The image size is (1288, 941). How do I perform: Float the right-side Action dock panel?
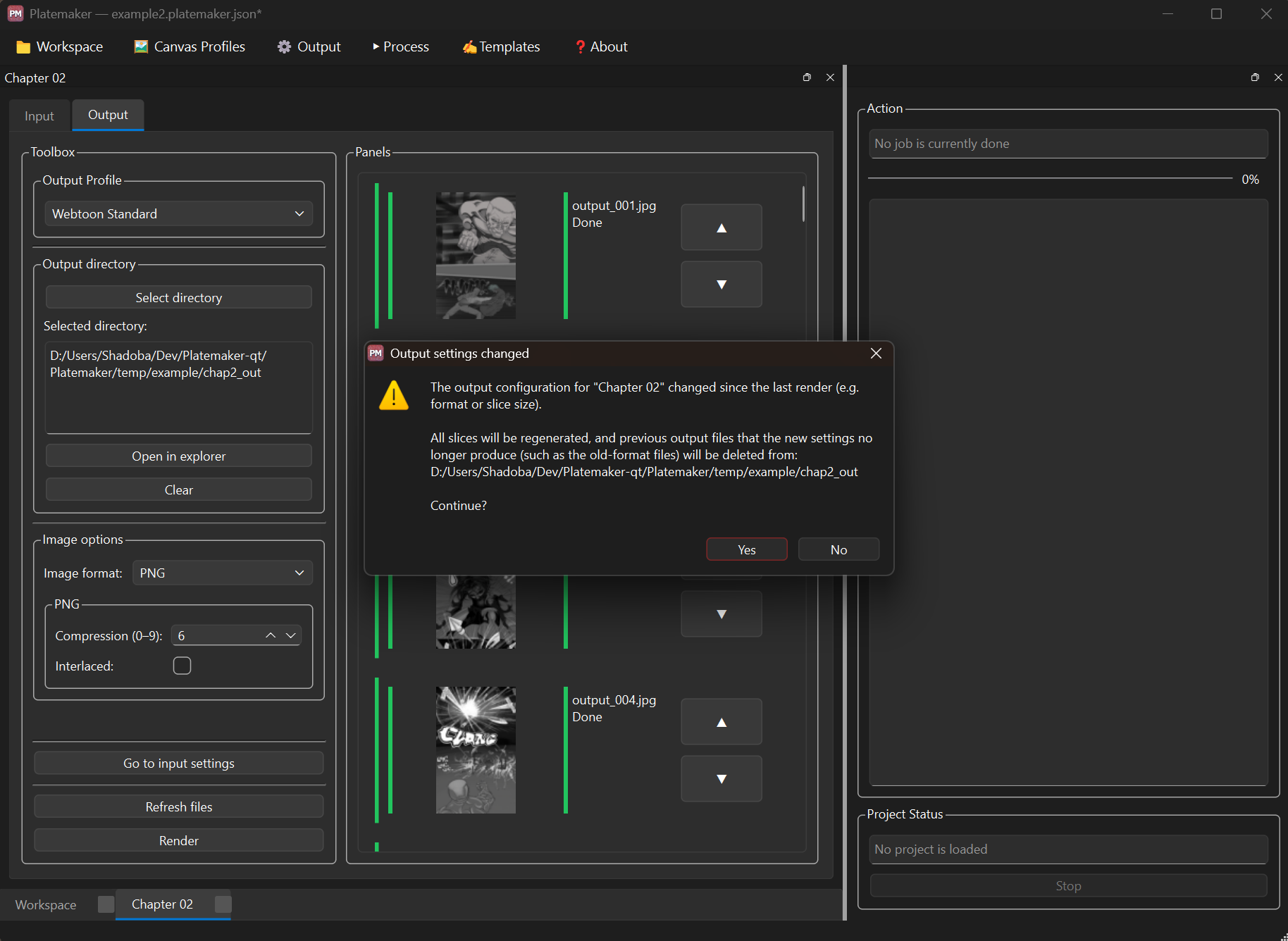[x=1255, y=77]
